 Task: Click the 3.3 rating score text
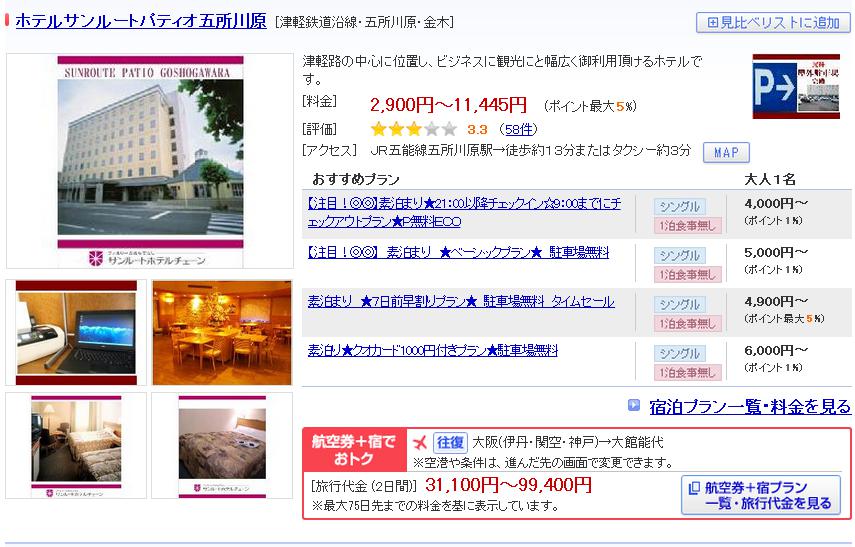pyautogui.click(x=477, y=130)
